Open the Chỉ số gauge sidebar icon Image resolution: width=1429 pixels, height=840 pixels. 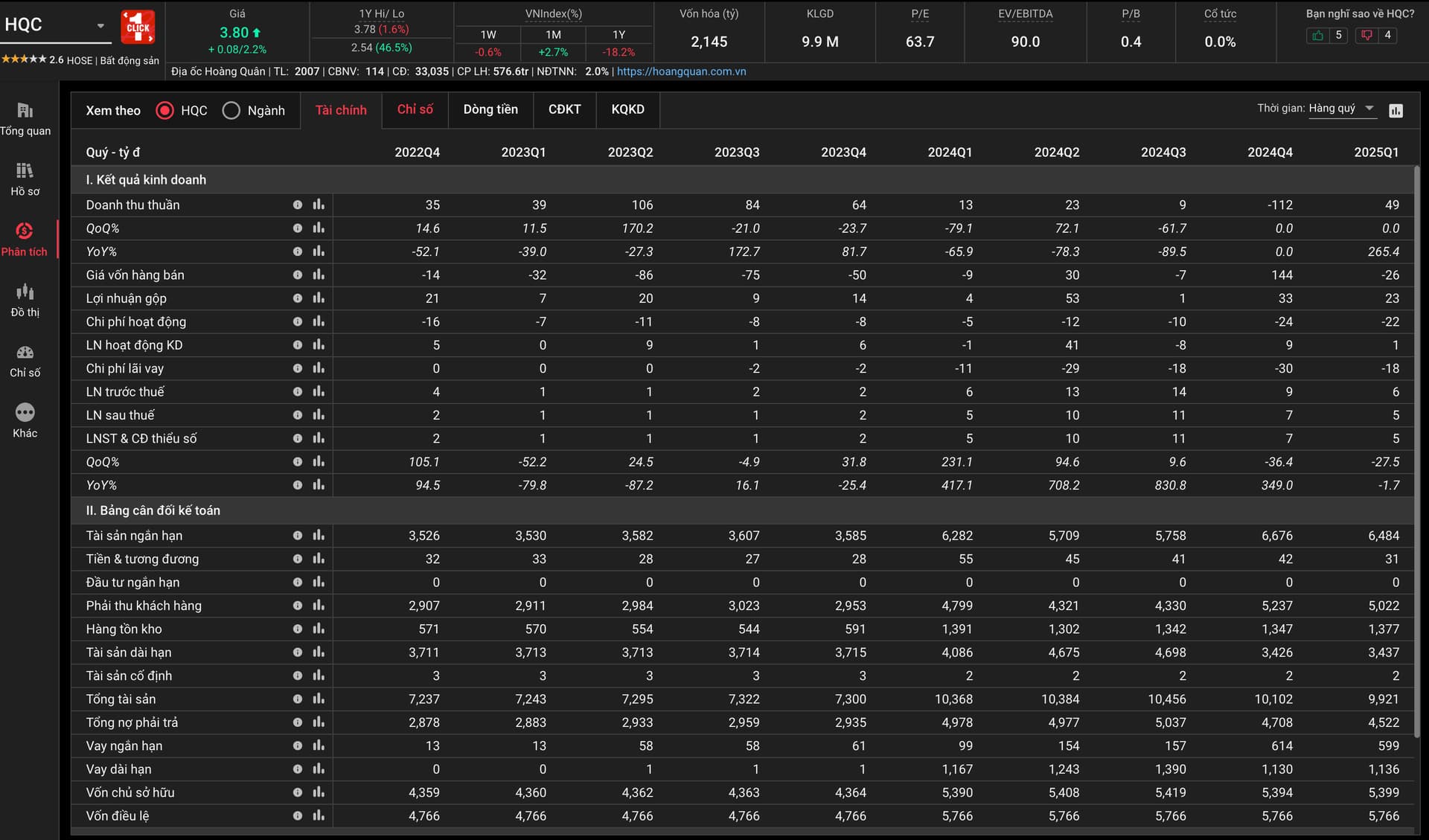[x=25, y=353]
